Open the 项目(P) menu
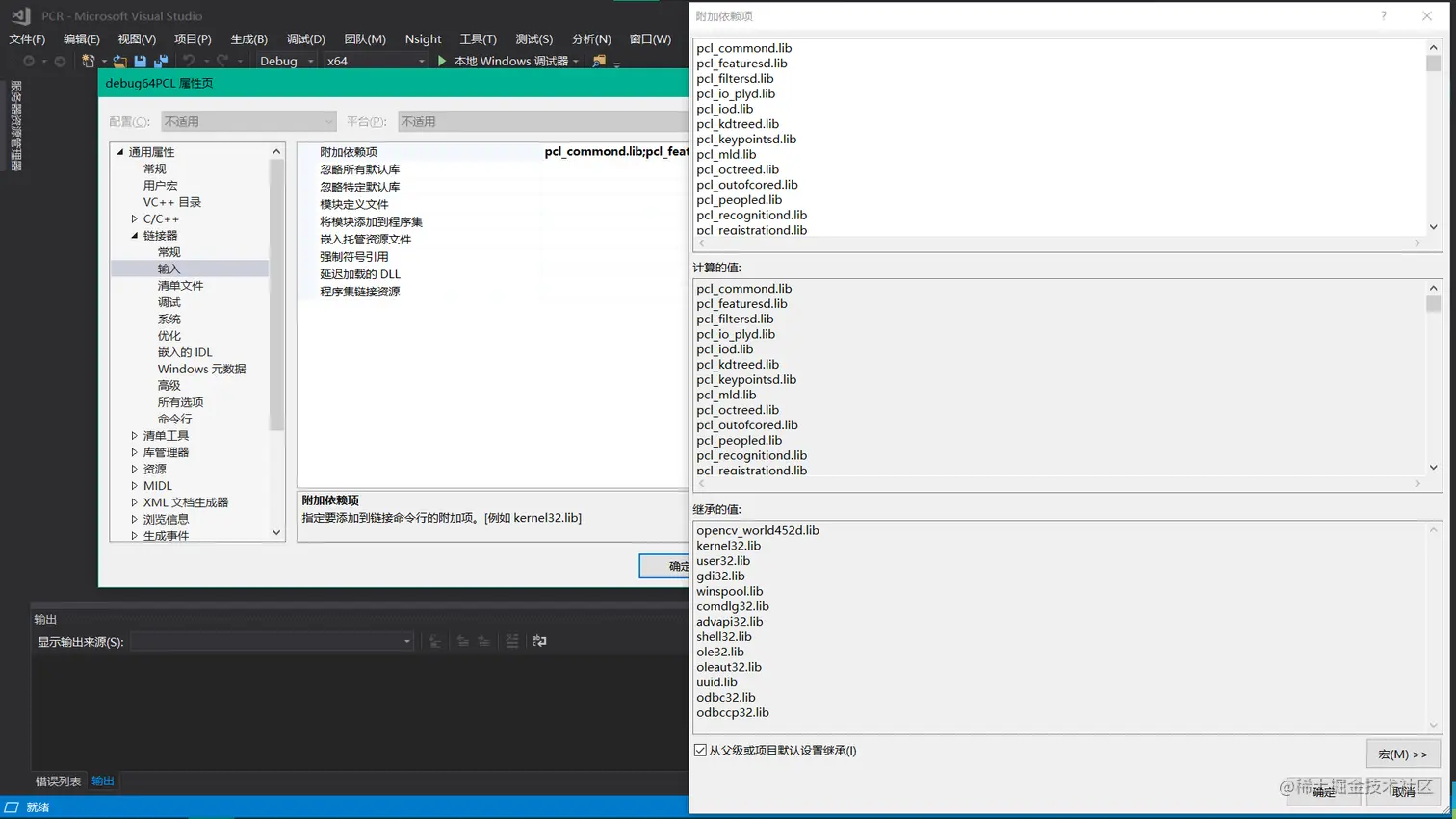Image resolution: width=1456 pixels, height=819 pixels. pos(193,38)
